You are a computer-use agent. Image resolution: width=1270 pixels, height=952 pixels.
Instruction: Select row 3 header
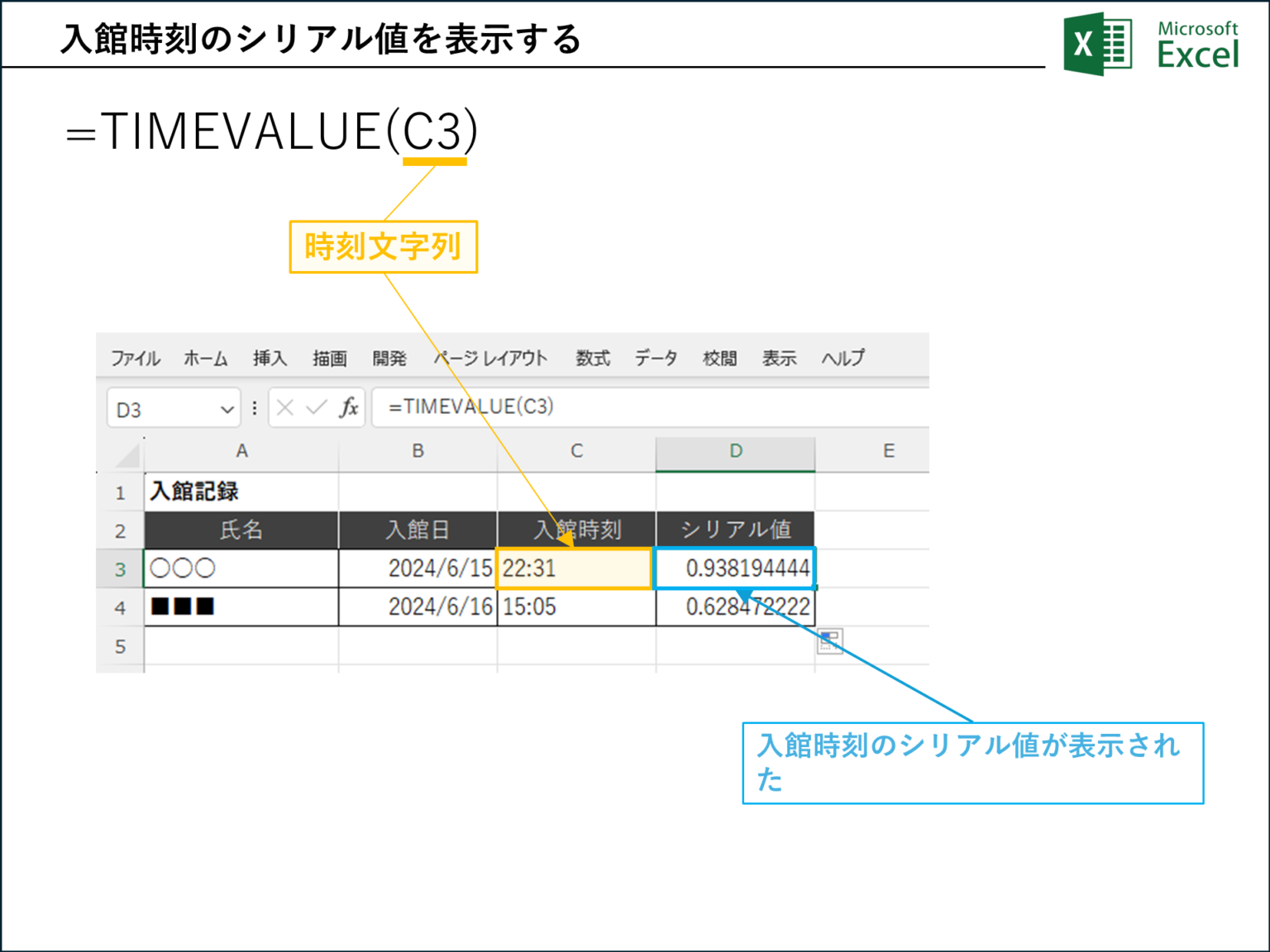click(120, 569)
